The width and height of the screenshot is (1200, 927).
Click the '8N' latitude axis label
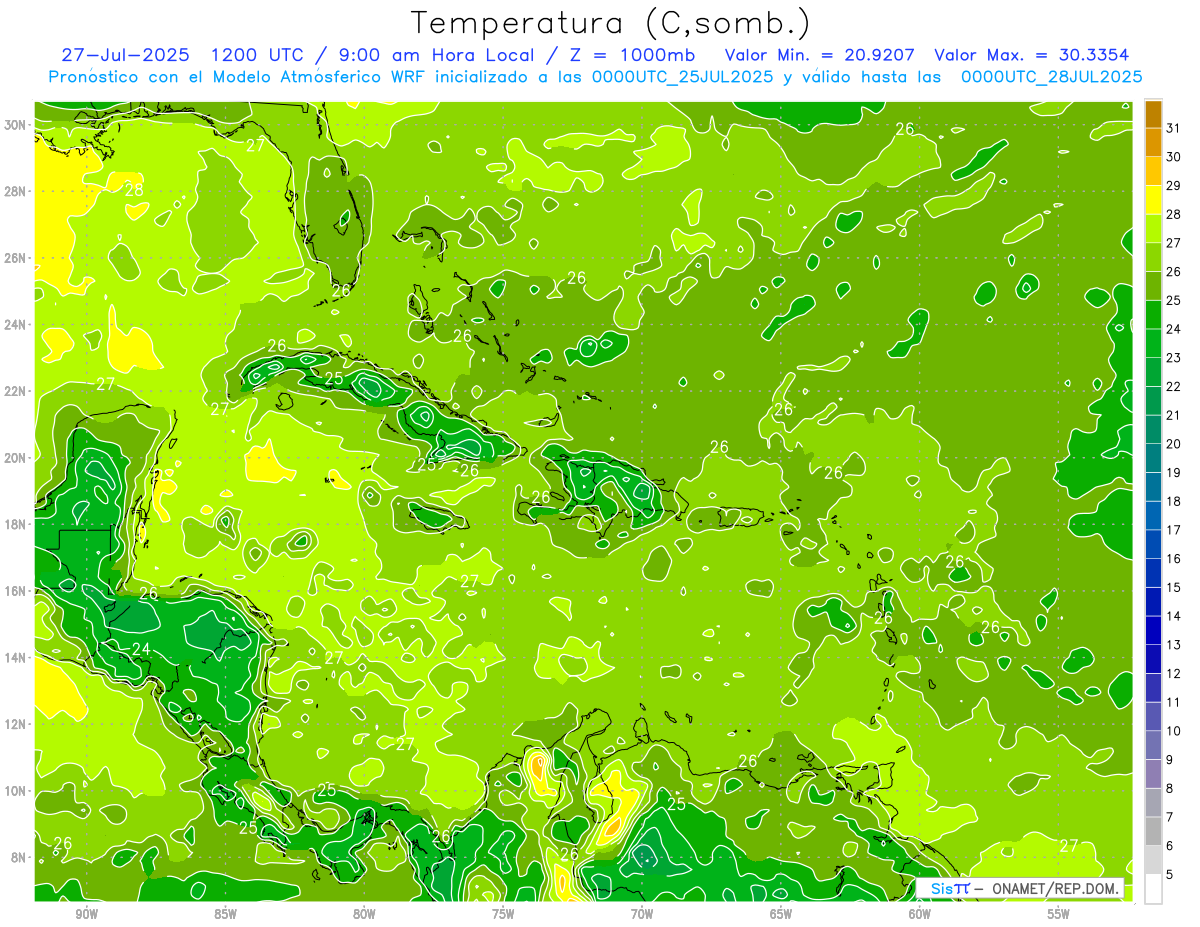click(x=19, y=858)
